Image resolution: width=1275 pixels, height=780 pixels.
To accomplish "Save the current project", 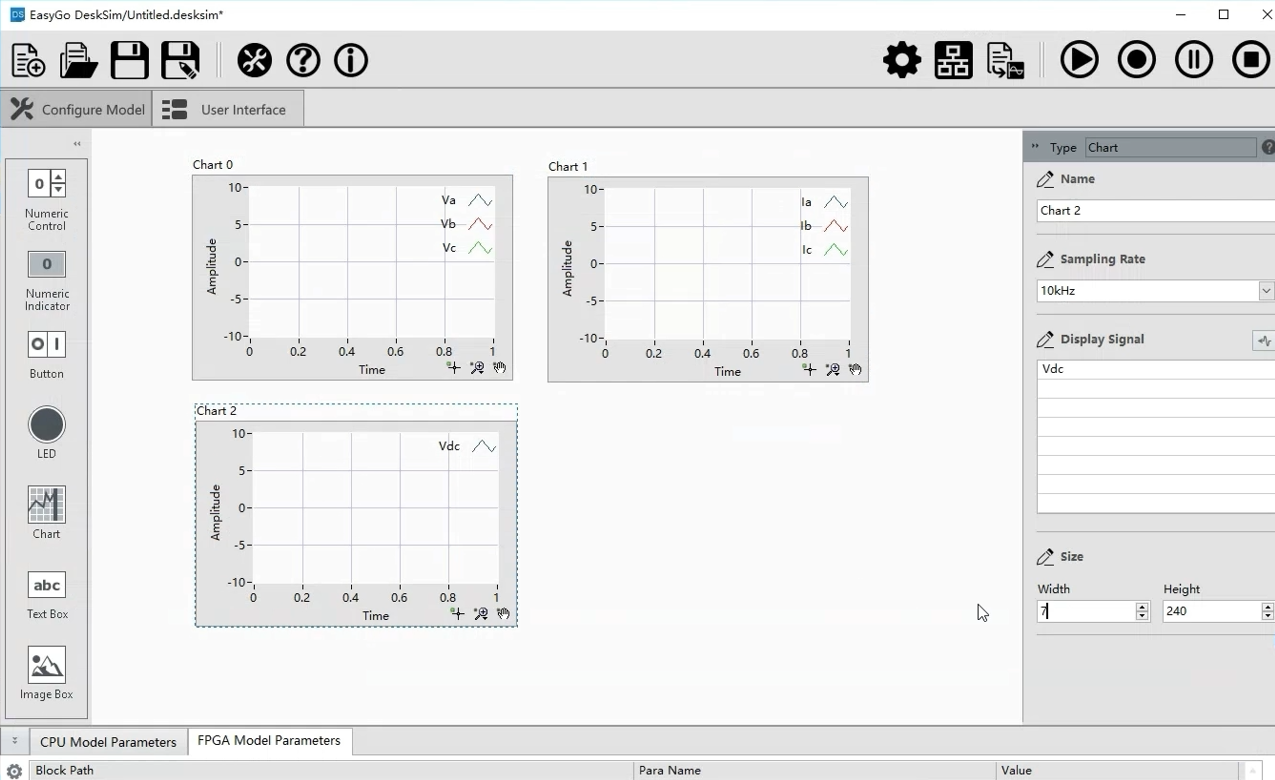I will (129, 61).
